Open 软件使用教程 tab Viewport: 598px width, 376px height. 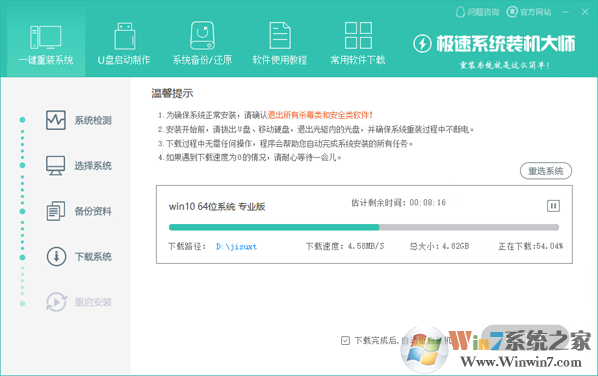click(280, 43)
